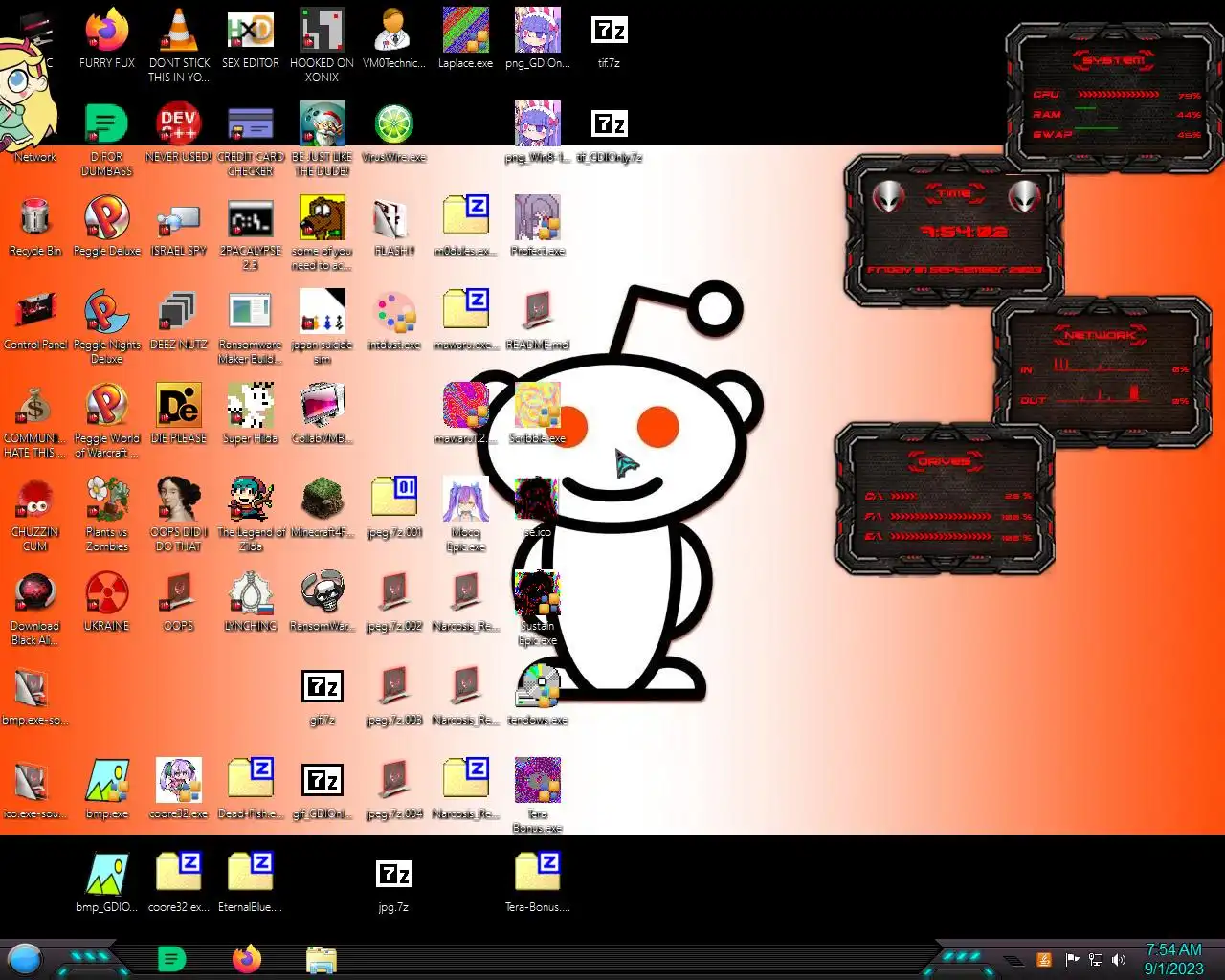Open the VM0Technic... desktop icon
Screen dimensions: 1225x980
point(394,37)
